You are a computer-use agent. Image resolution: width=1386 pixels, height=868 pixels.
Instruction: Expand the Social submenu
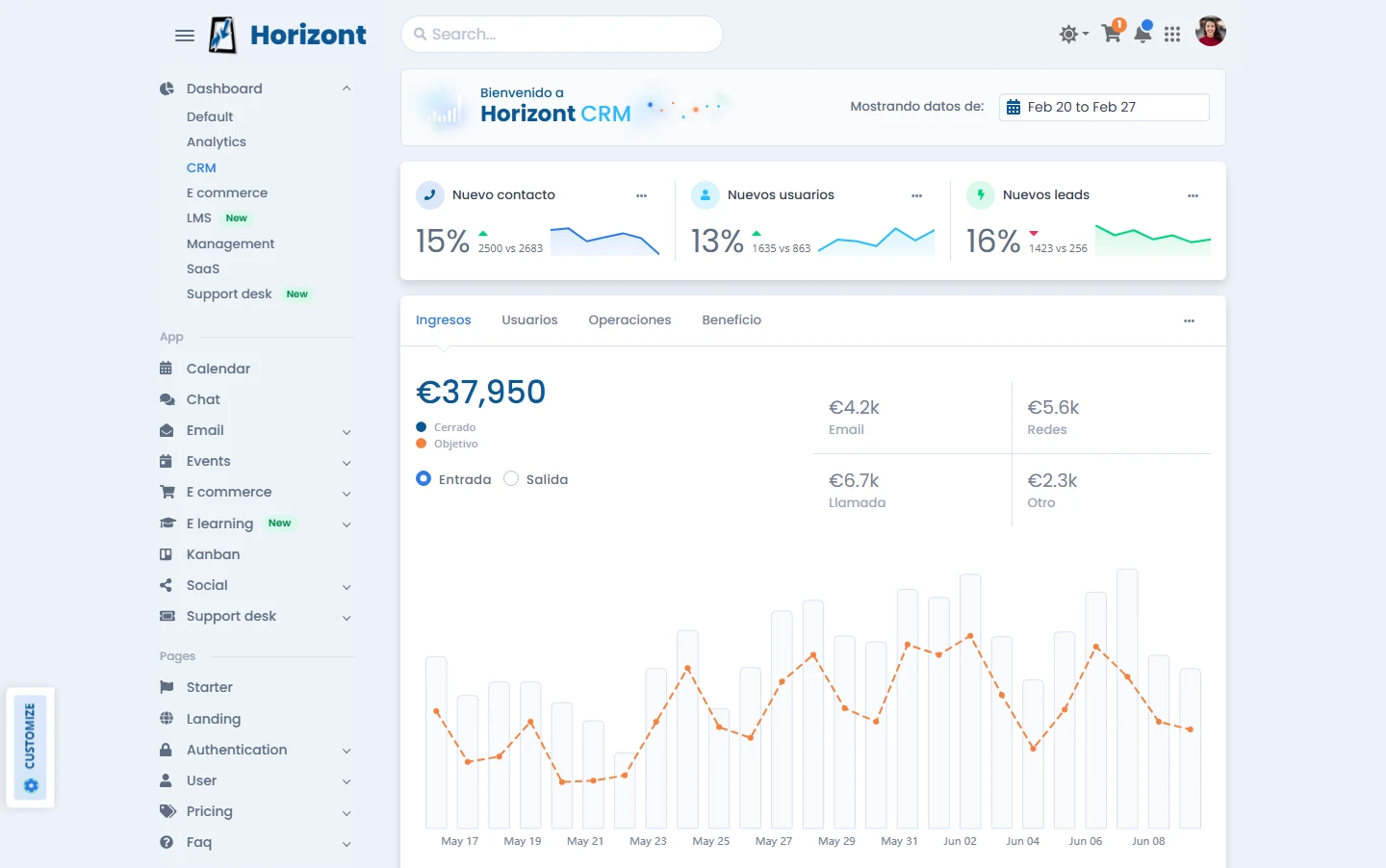[256, 585]
